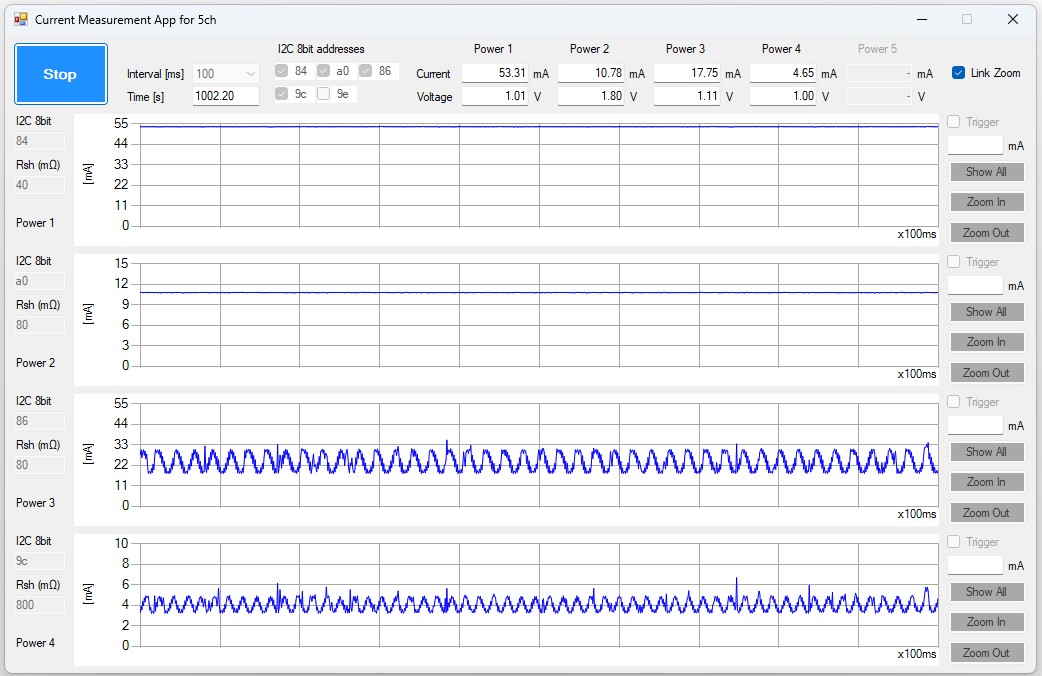The width and height of the screenshot is (1042, 676).
Task: Click Power 3 trigger mA input field
Action: [975, 425]
